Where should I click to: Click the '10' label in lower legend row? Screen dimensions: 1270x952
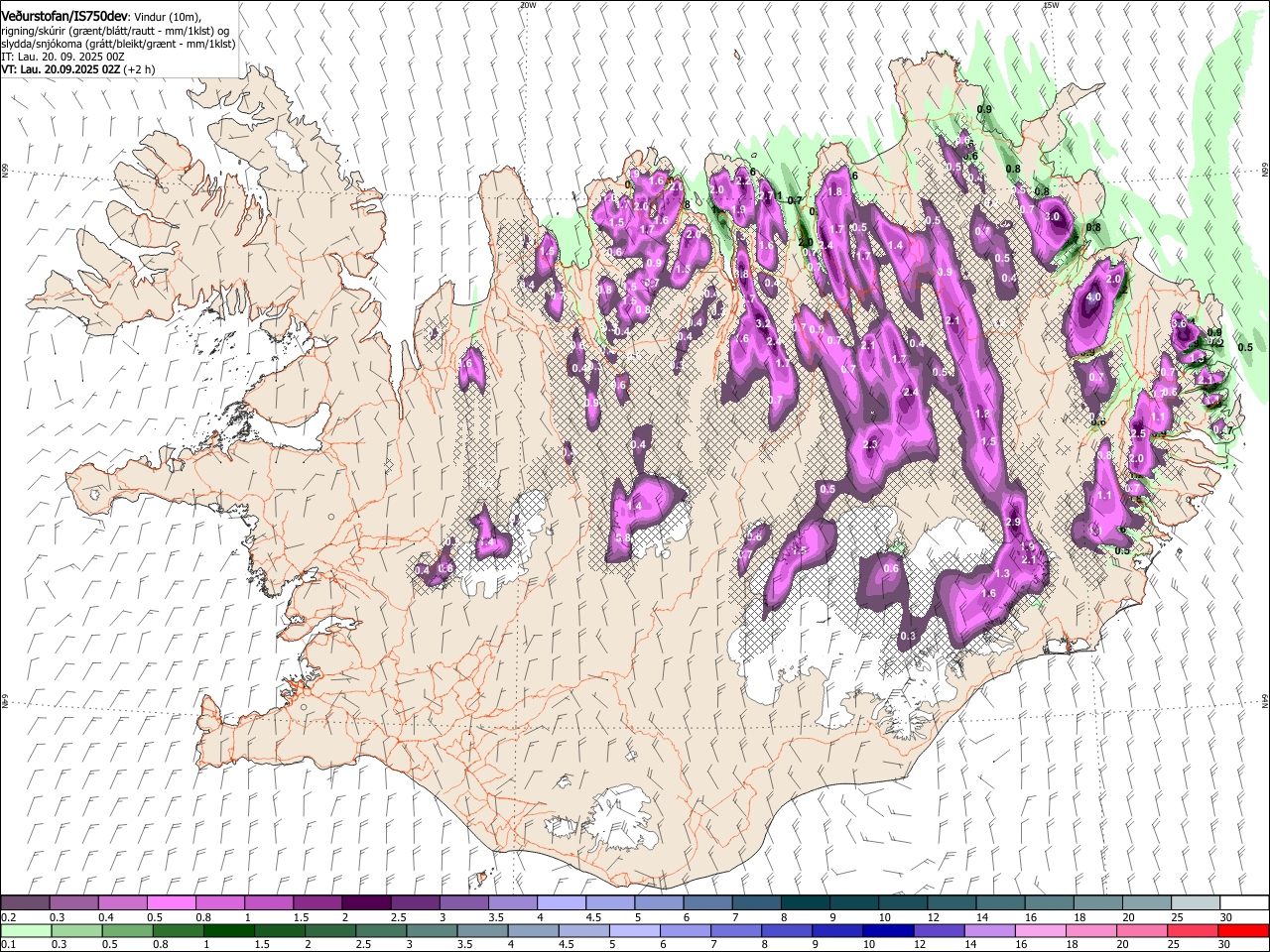869,944
